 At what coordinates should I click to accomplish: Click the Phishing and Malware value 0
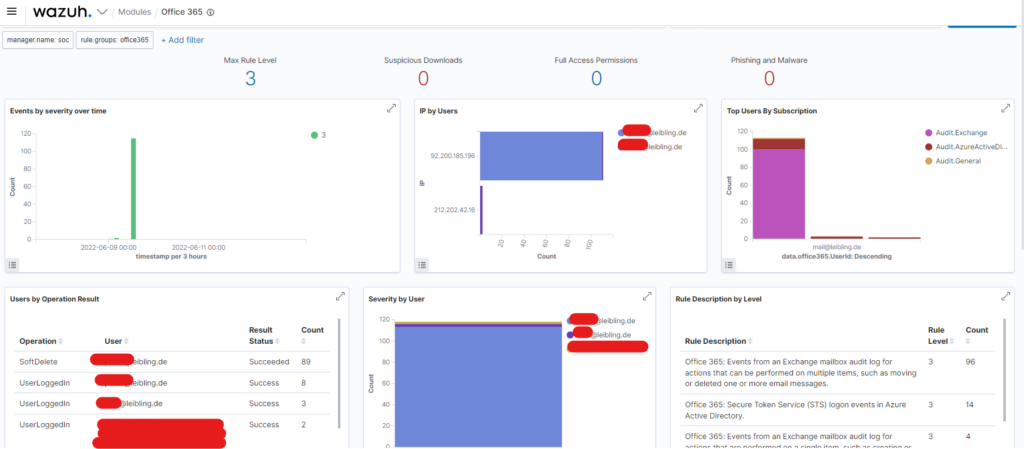click(x=769, y=79)
